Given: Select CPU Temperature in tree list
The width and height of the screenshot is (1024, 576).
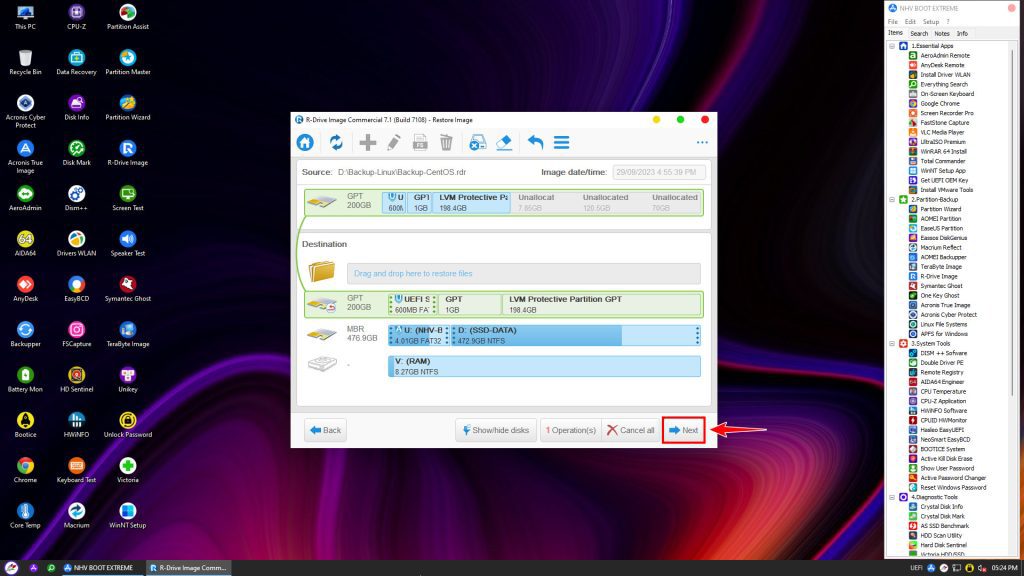Looking at the screenshot, I should tap(943, 391).
